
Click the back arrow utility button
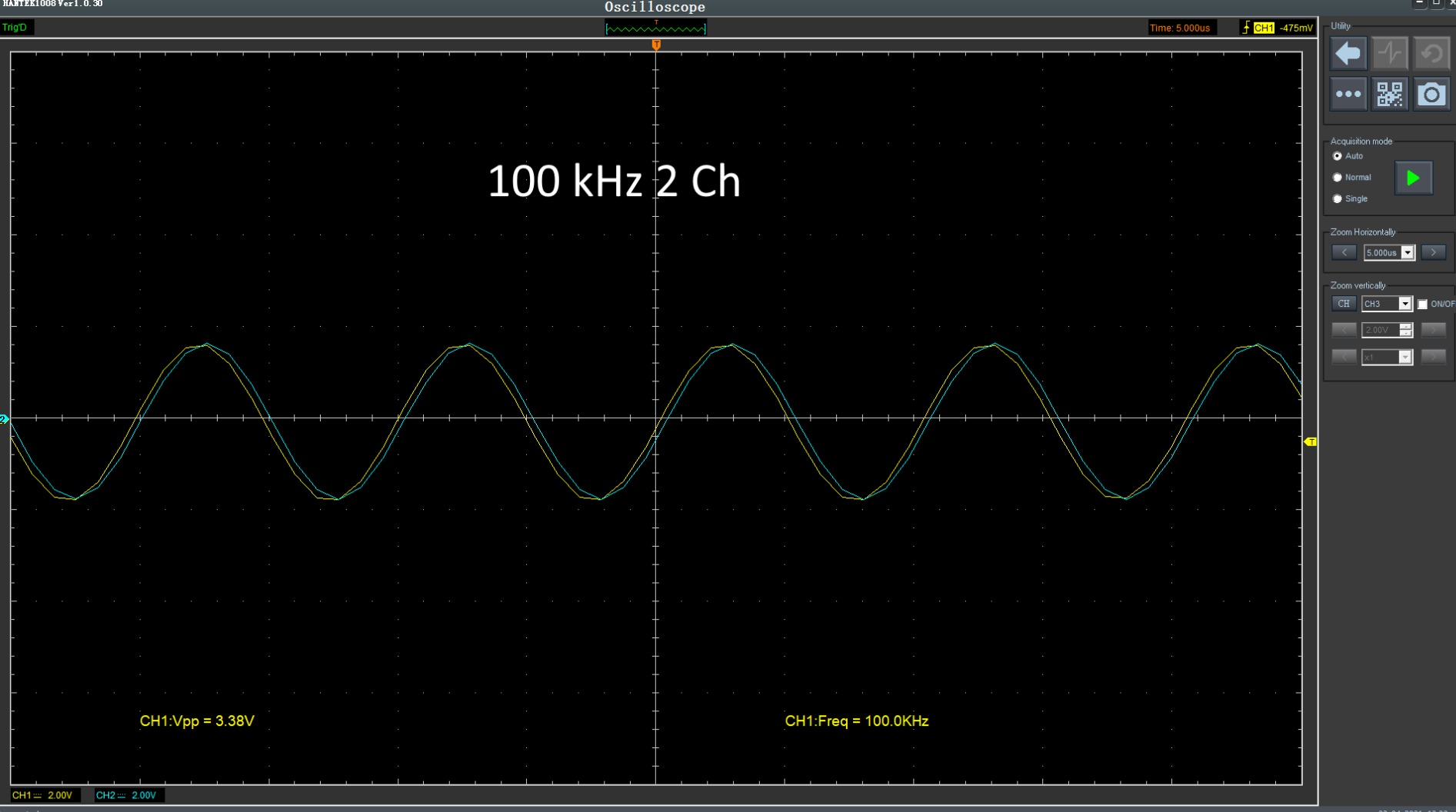pyautogui.click(x=1348, y=54)
